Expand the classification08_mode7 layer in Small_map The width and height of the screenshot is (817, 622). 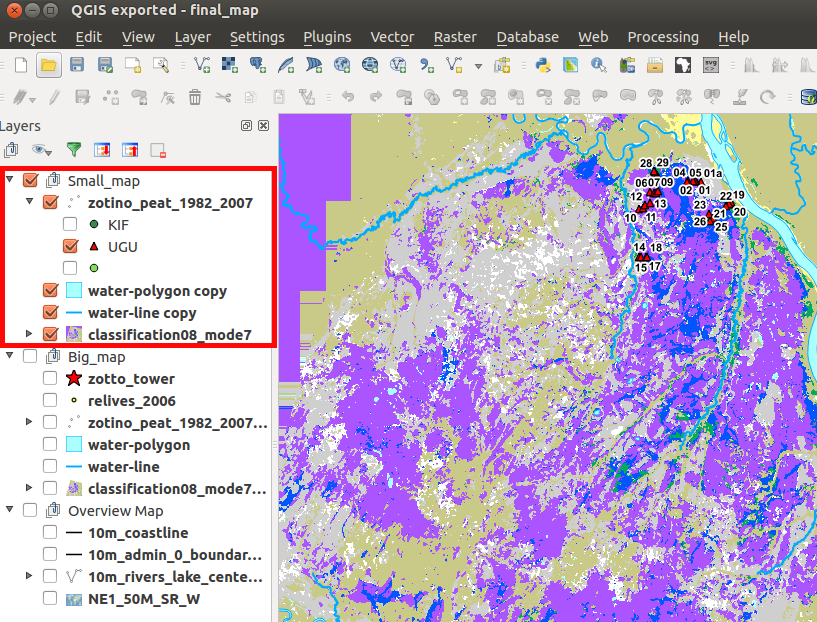click(x=30, y=334)
